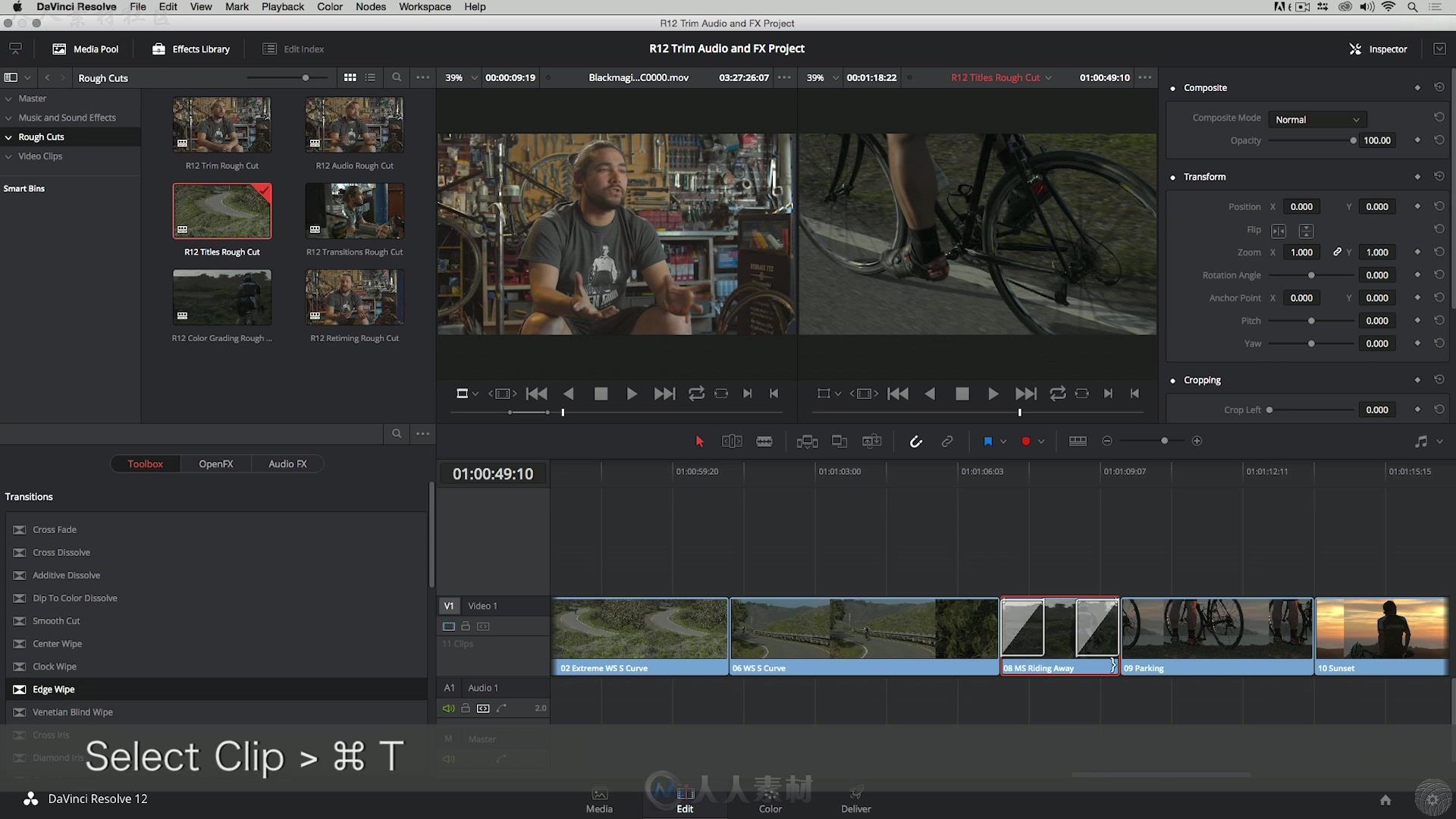Screen dimensions: 1456x819
Task: Reset the Rotation Angle value
Action: point(1439,275)
